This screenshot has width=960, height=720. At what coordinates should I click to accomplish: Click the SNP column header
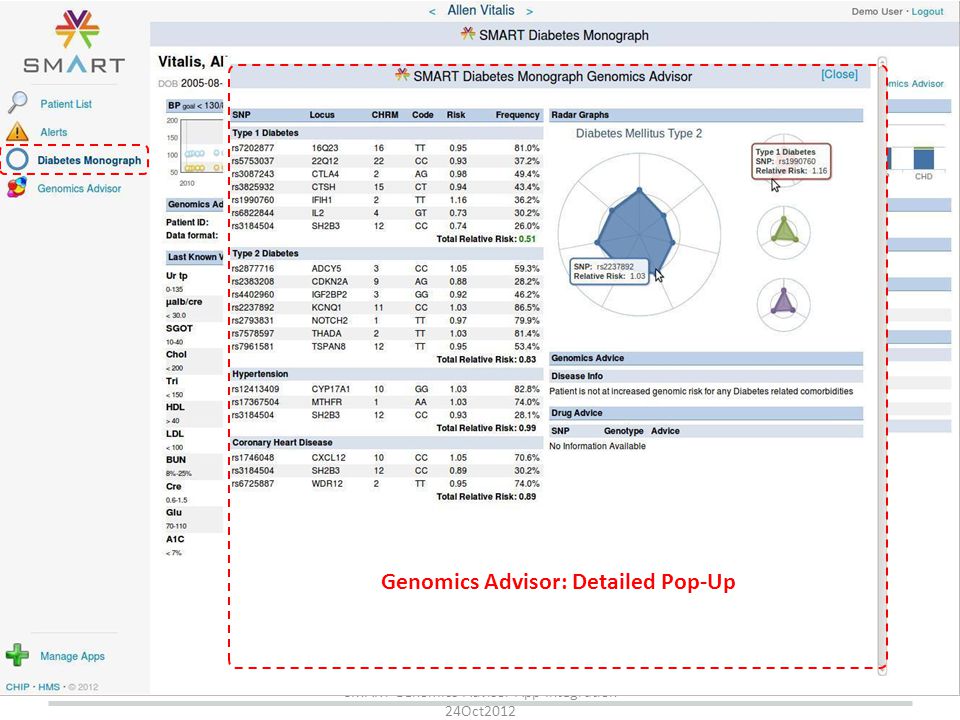241,115
